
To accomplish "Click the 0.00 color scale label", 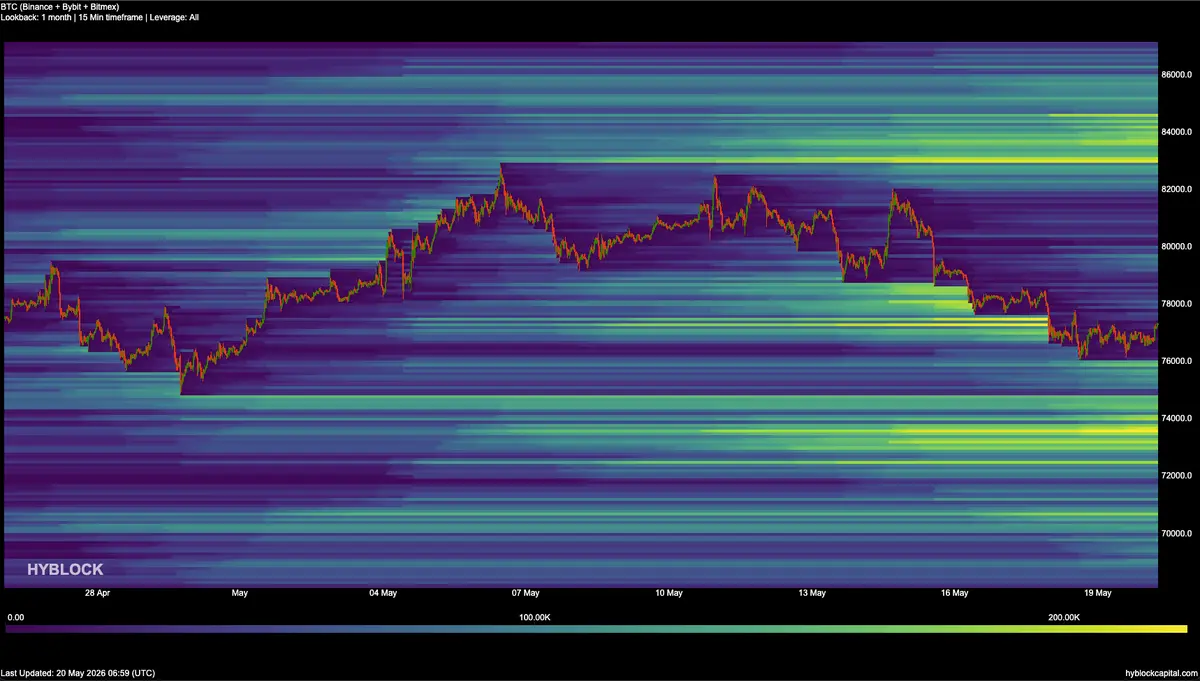I will [15, 618].
